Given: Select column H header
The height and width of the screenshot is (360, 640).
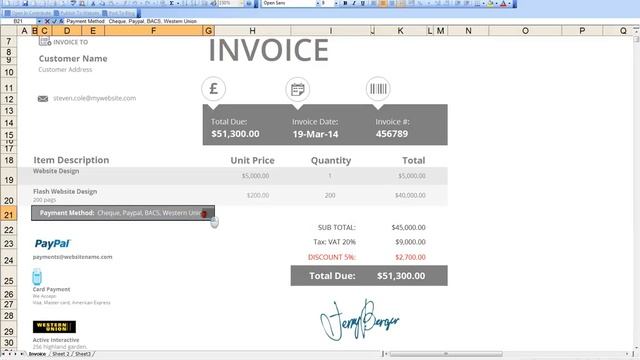Looking at the screenshot, I should (x=253, y=31).
